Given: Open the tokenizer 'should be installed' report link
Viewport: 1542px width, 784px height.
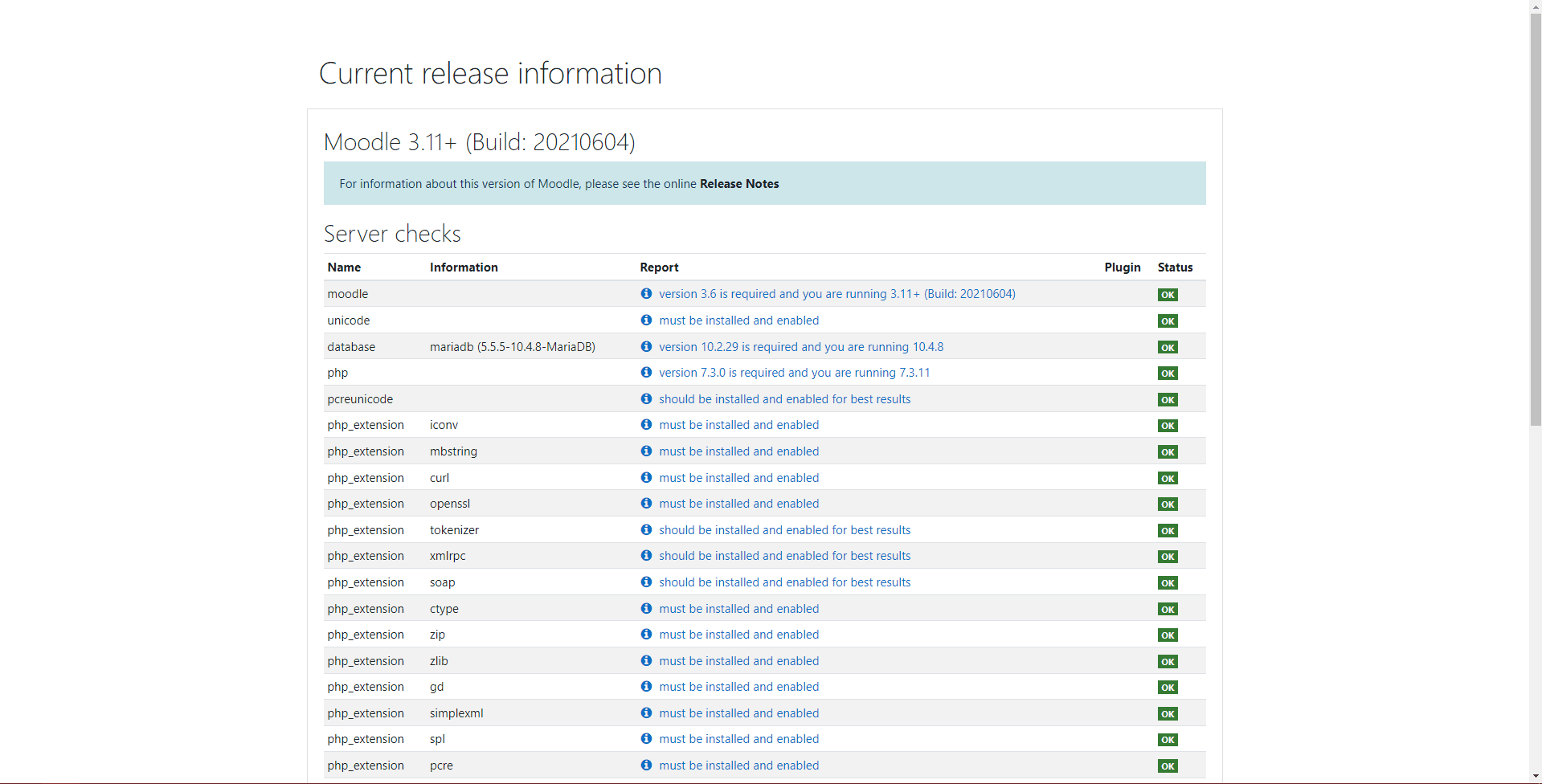Looking at the screenshot, I should (785, 530).
